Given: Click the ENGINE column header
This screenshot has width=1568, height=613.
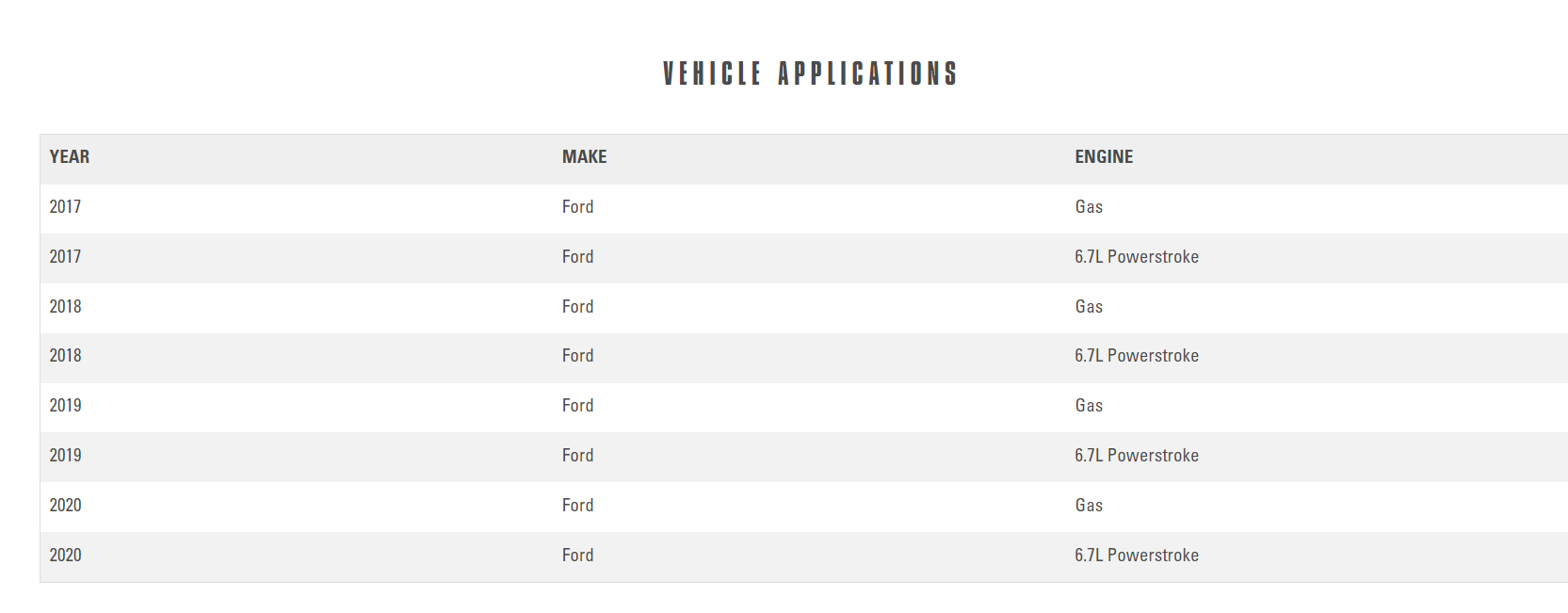Looking at the screenshot, I should 1104,157.
